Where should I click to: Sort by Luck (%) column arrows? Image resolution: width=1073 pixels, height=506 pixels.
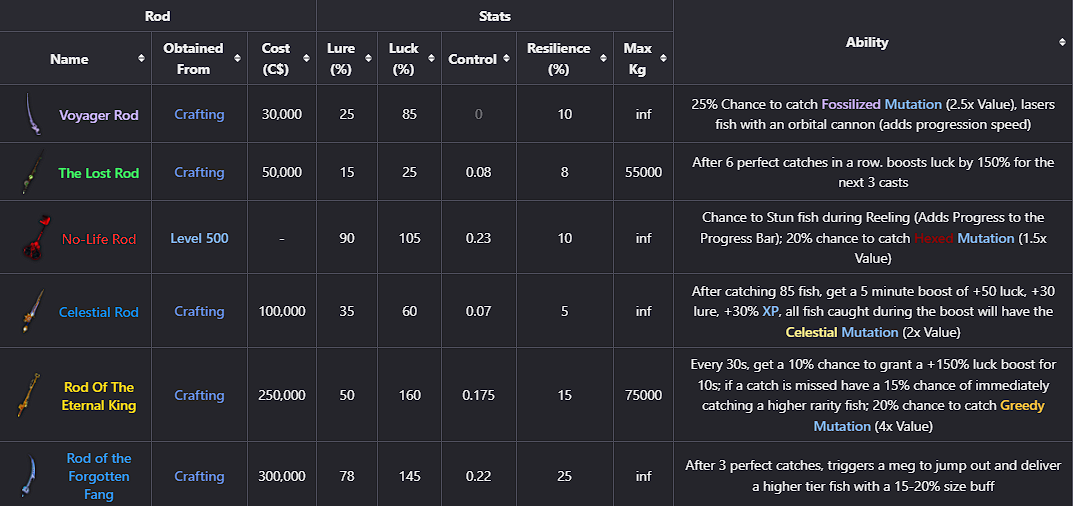(x=430, y=59)
